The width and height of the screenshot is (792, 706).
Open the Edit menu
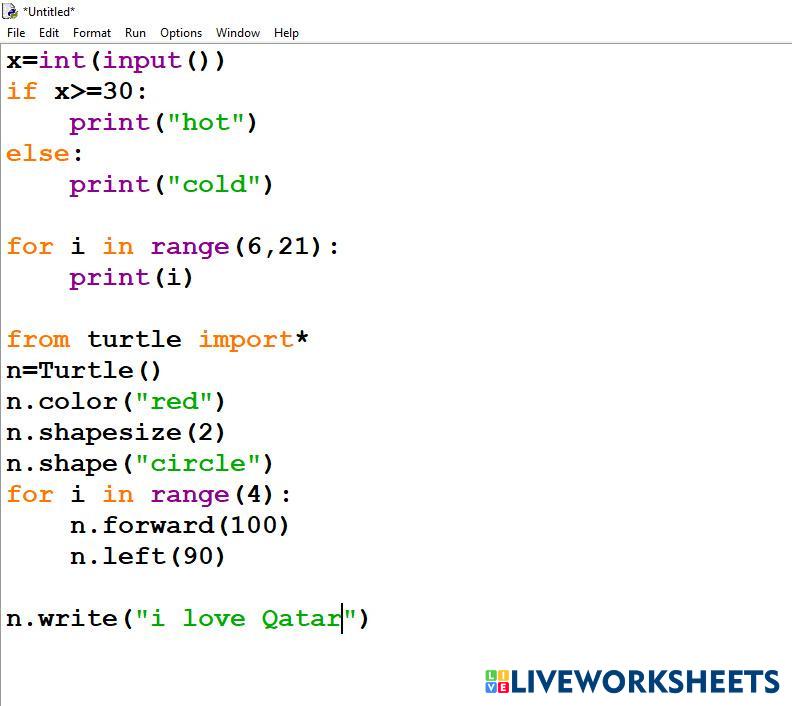coord(49,33)
